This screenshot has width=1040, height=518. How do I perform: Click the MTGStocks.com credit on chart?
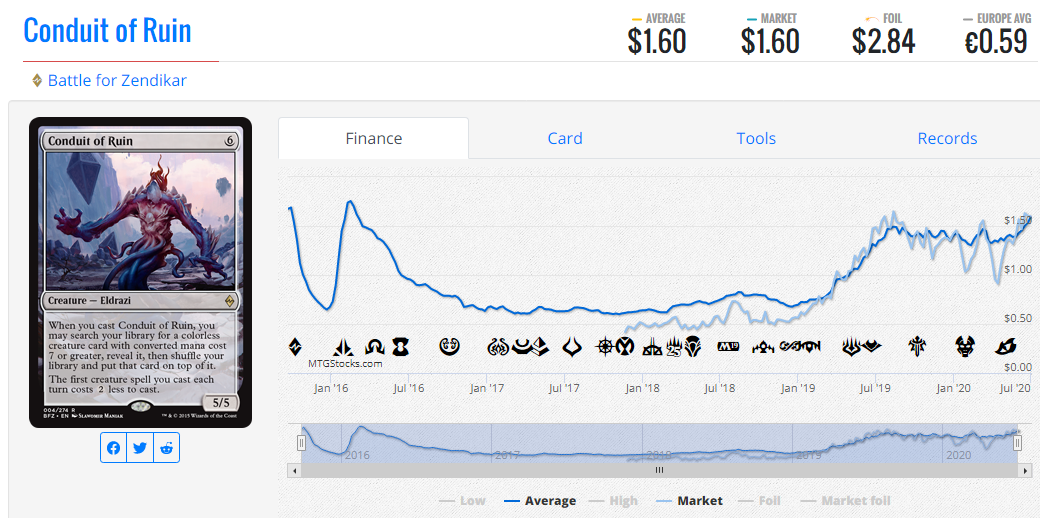point(345,363)
